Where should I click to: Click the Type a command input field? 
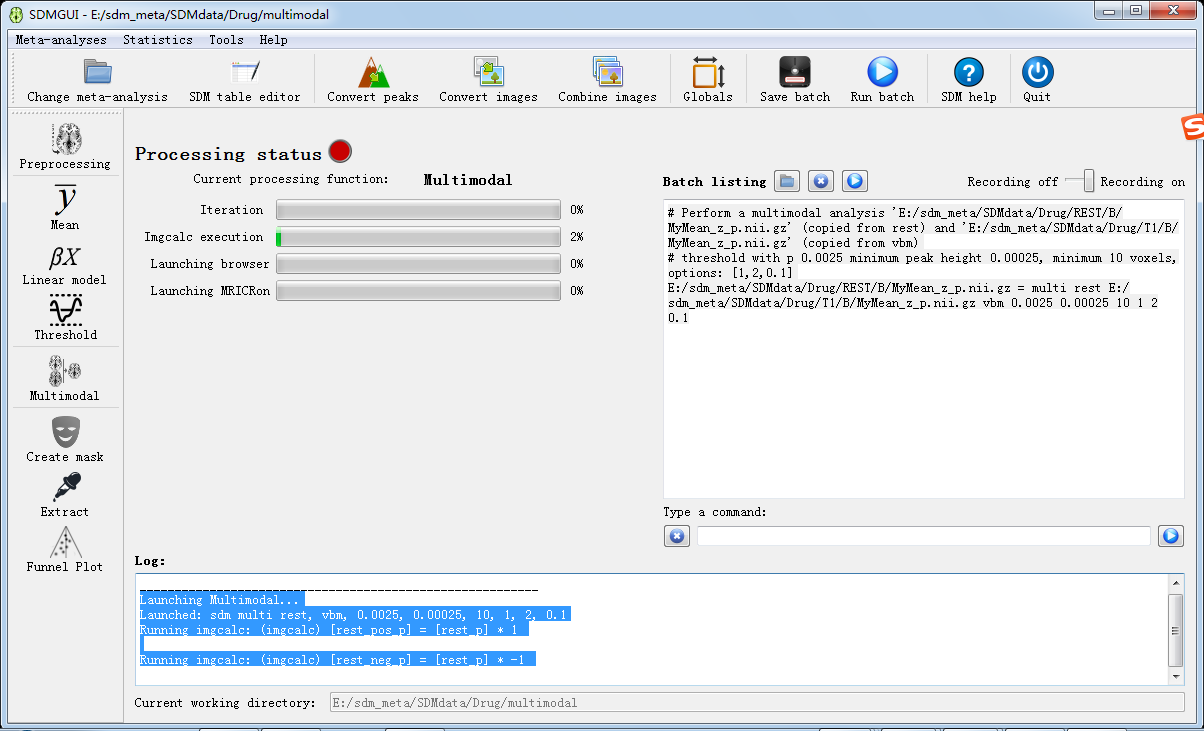923,537
